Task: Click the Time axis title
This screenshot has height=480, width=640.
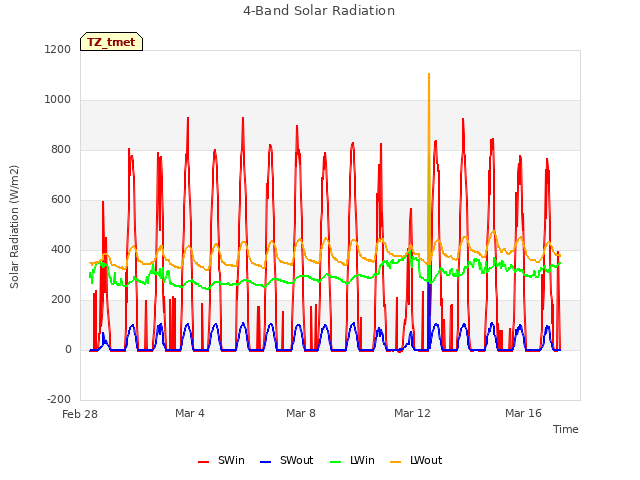Action: (566, 429)
